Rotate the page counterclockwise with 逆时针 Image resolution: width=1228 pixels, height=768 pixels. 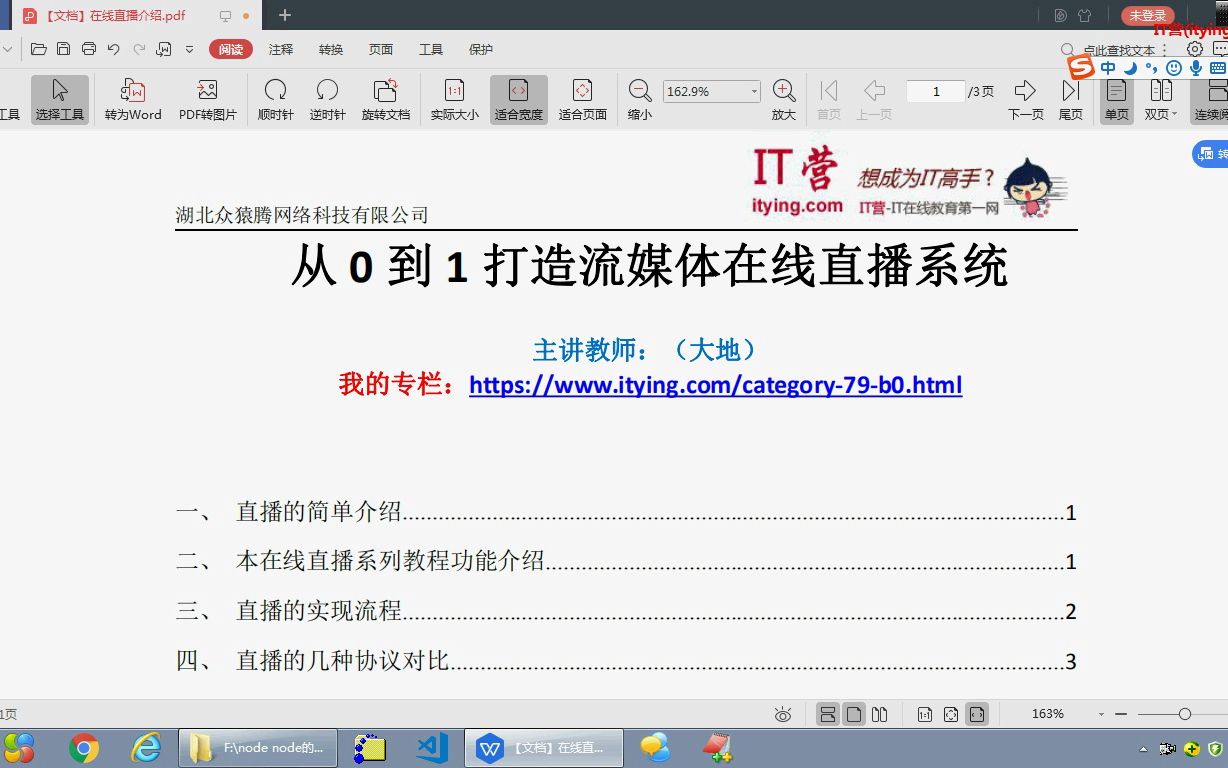tap(326, 97)
